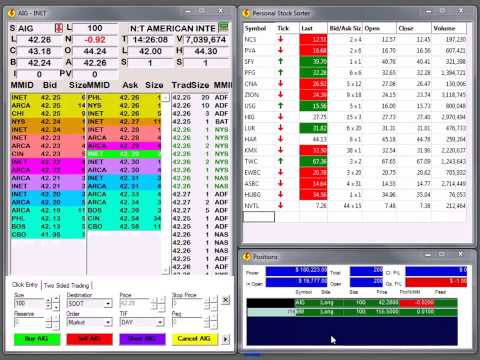Image resolution: width=480 pixels, height=360 pixels.
Task: Click the scroll up arrow of ask column scrollbar
Action: click(166, 98)
